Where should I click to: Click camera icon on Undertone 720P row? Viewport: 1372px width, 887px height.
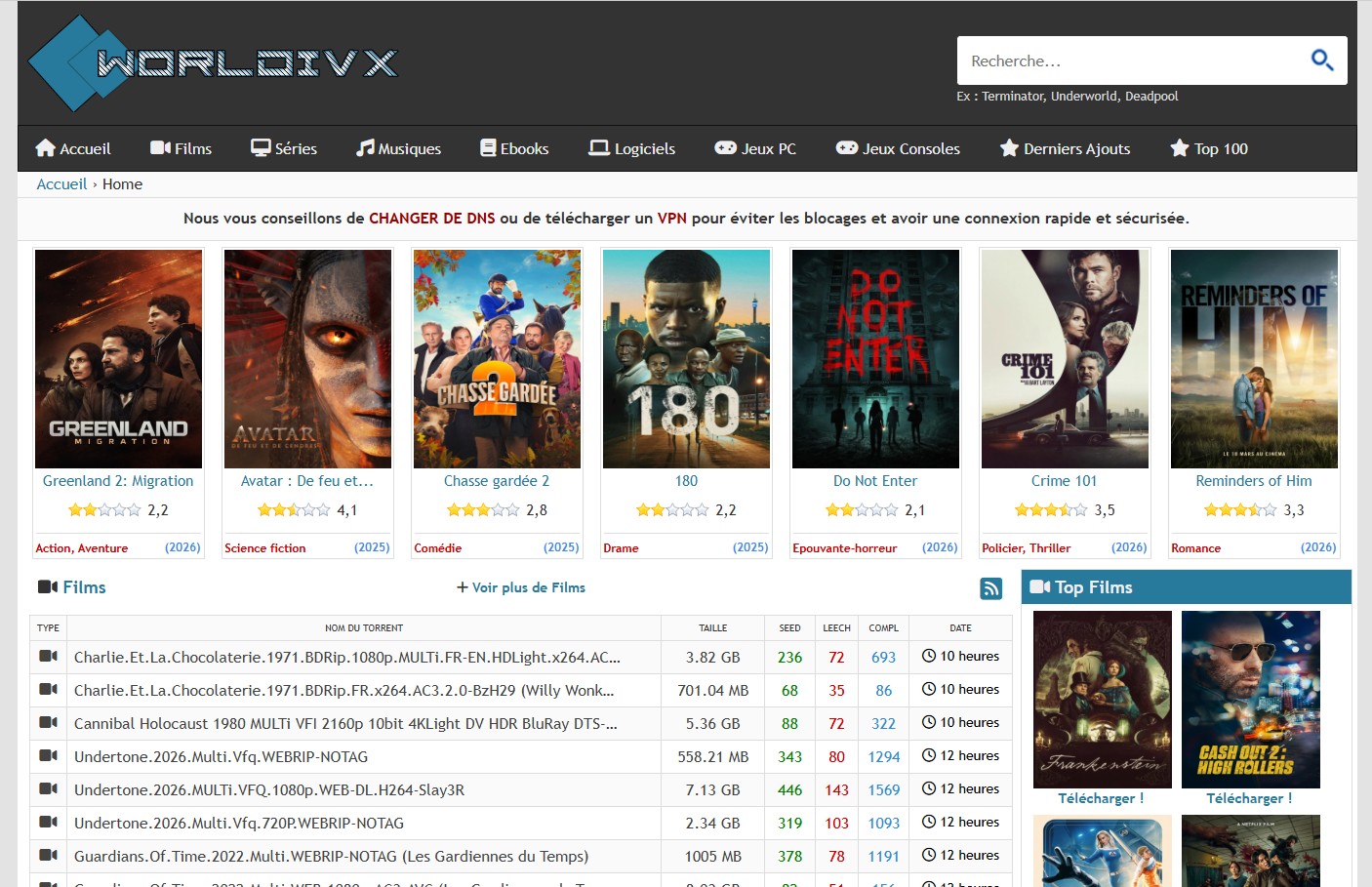coord(48,823)
